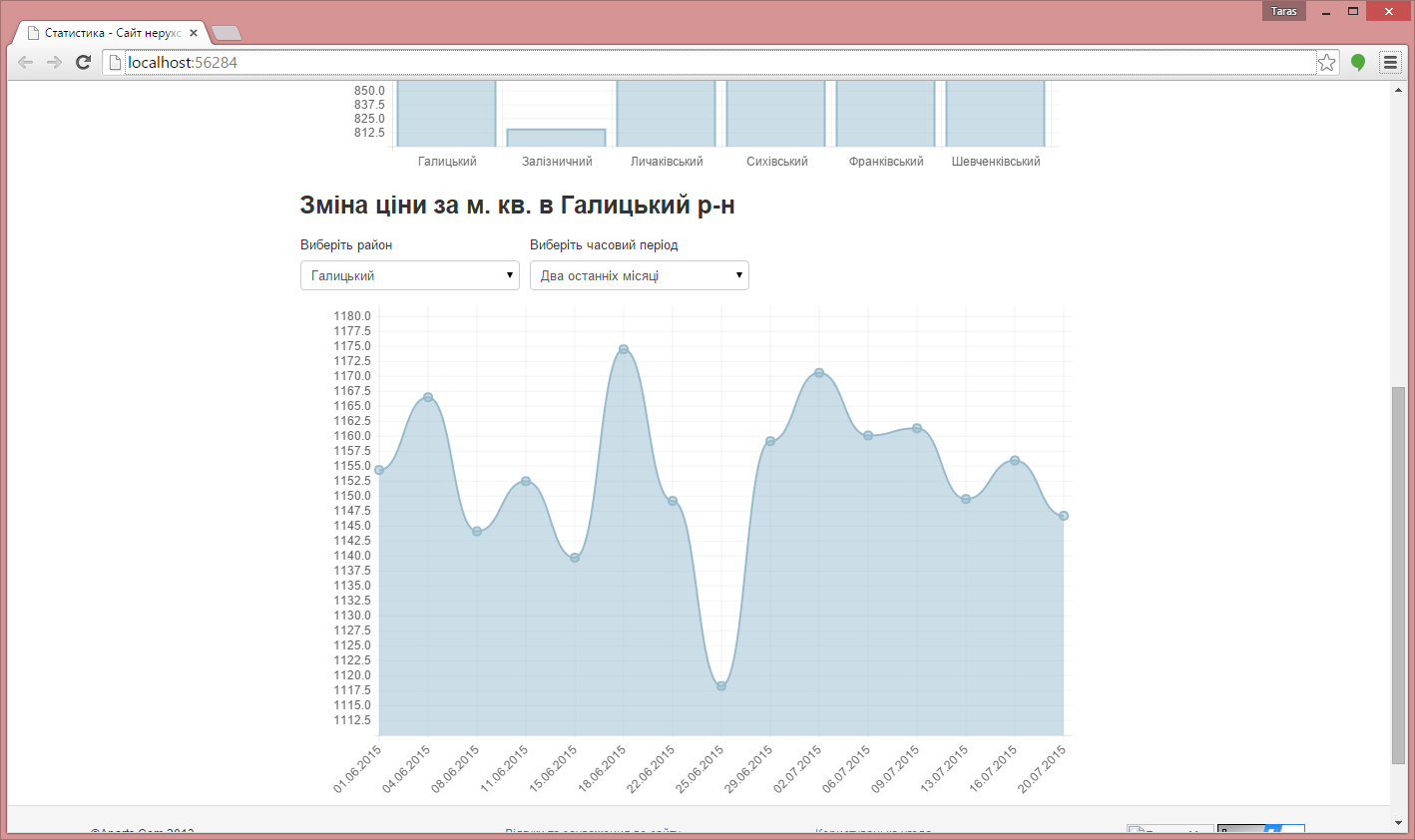Reload the page with the refresh icon

point(84,62)
